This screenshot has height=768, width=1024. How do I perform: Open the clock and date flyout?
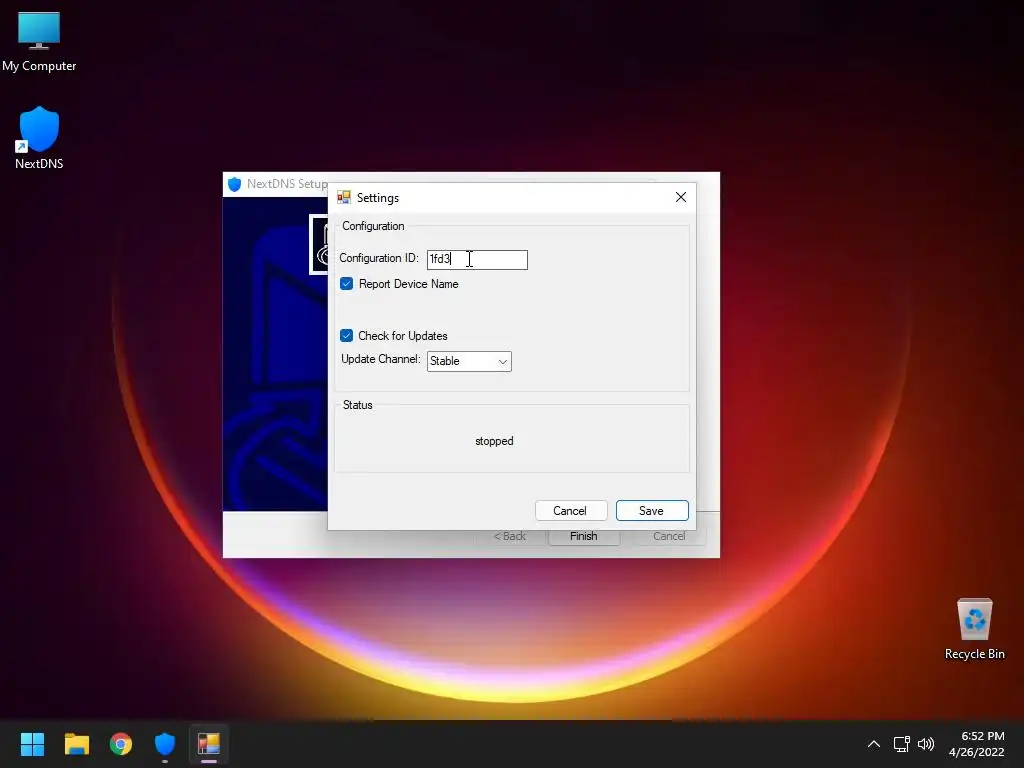tap(976, 744)
